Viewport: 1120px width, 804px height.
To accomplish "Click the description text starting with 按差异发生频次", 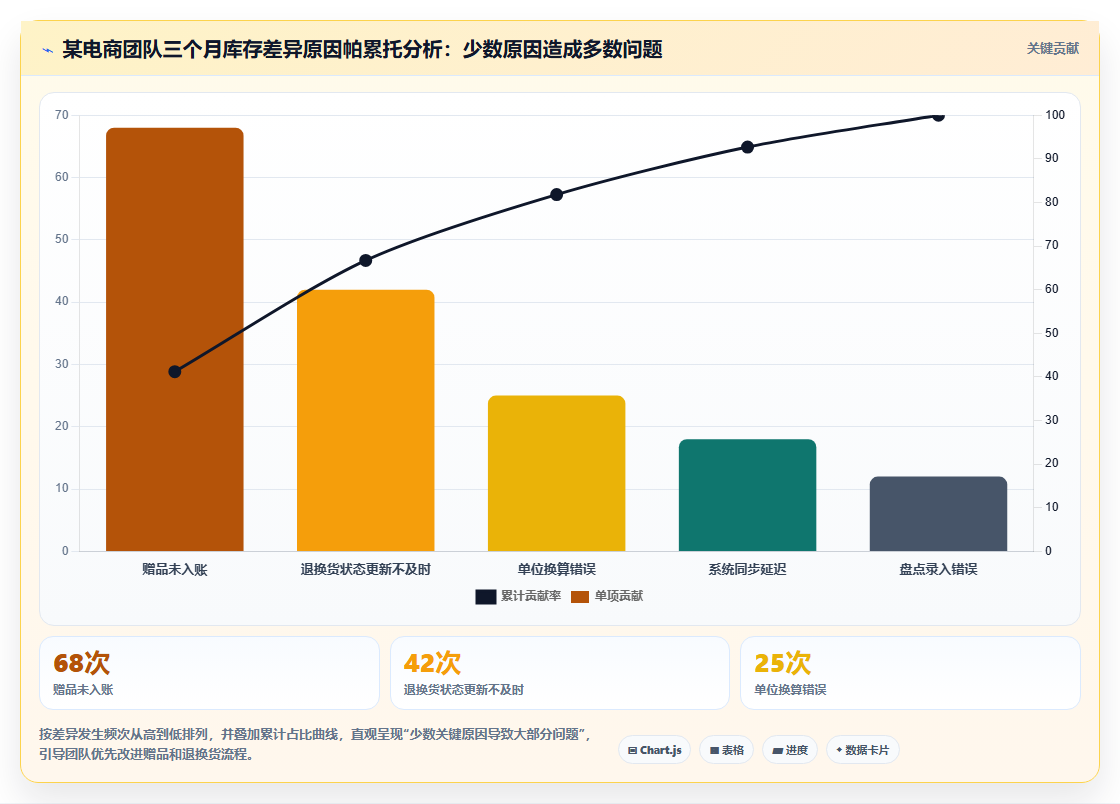I will (316, 744).
